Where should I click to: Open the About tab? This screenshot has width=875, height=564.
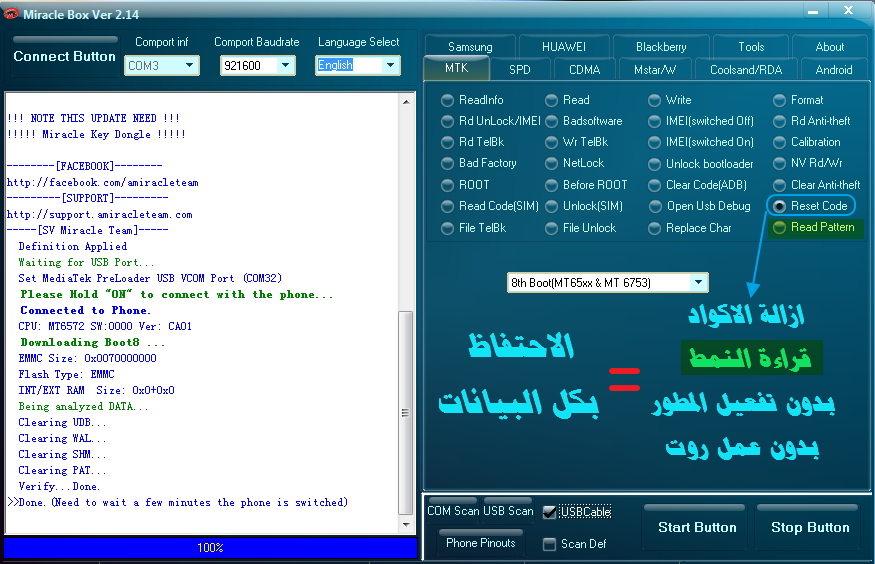830,47
